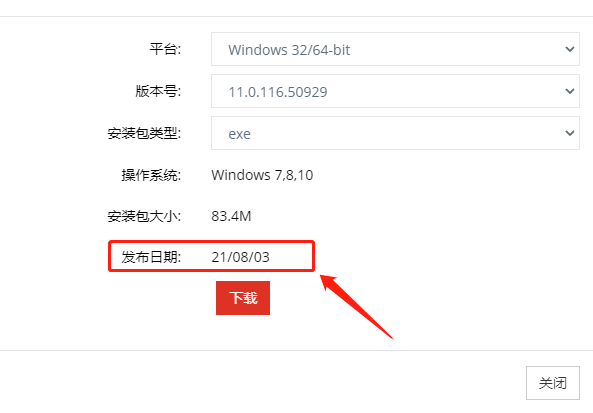Click the 关闭 close button
593x413 pixels.
(553, 383)
